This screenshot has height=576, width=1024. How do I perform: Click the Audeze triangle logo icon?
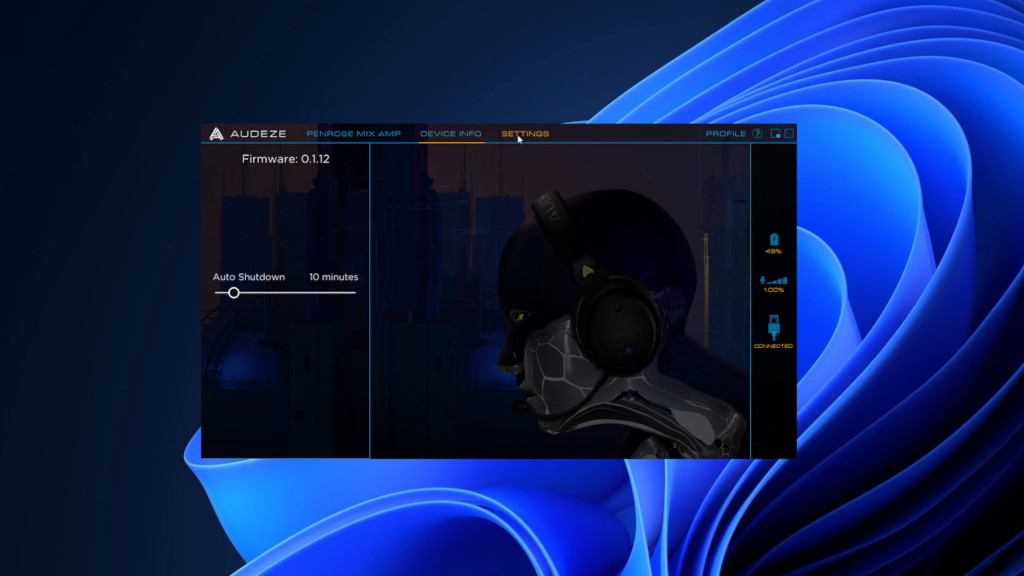point(216,134)
